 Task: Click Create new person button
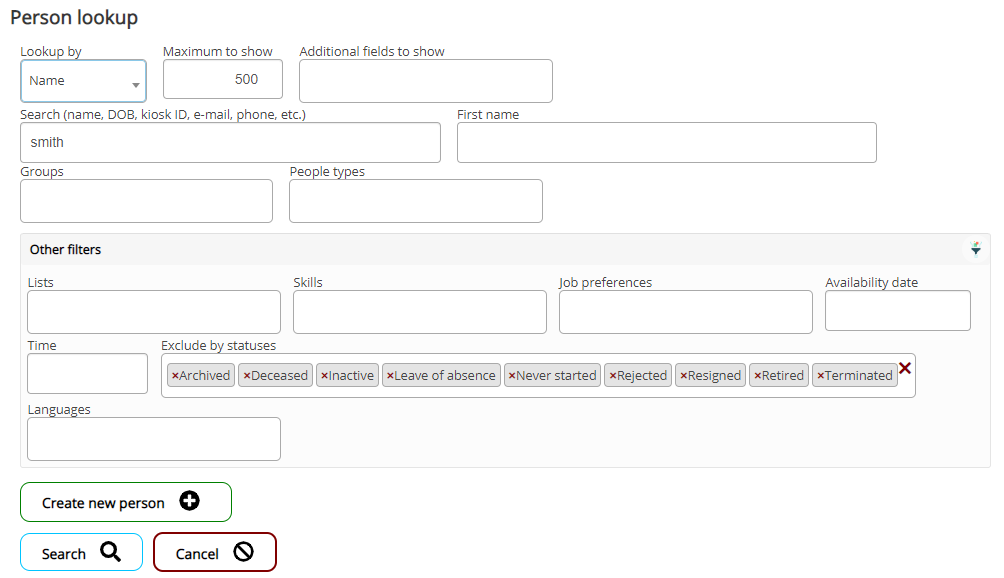pyautogui.click(x=125, y=503)
